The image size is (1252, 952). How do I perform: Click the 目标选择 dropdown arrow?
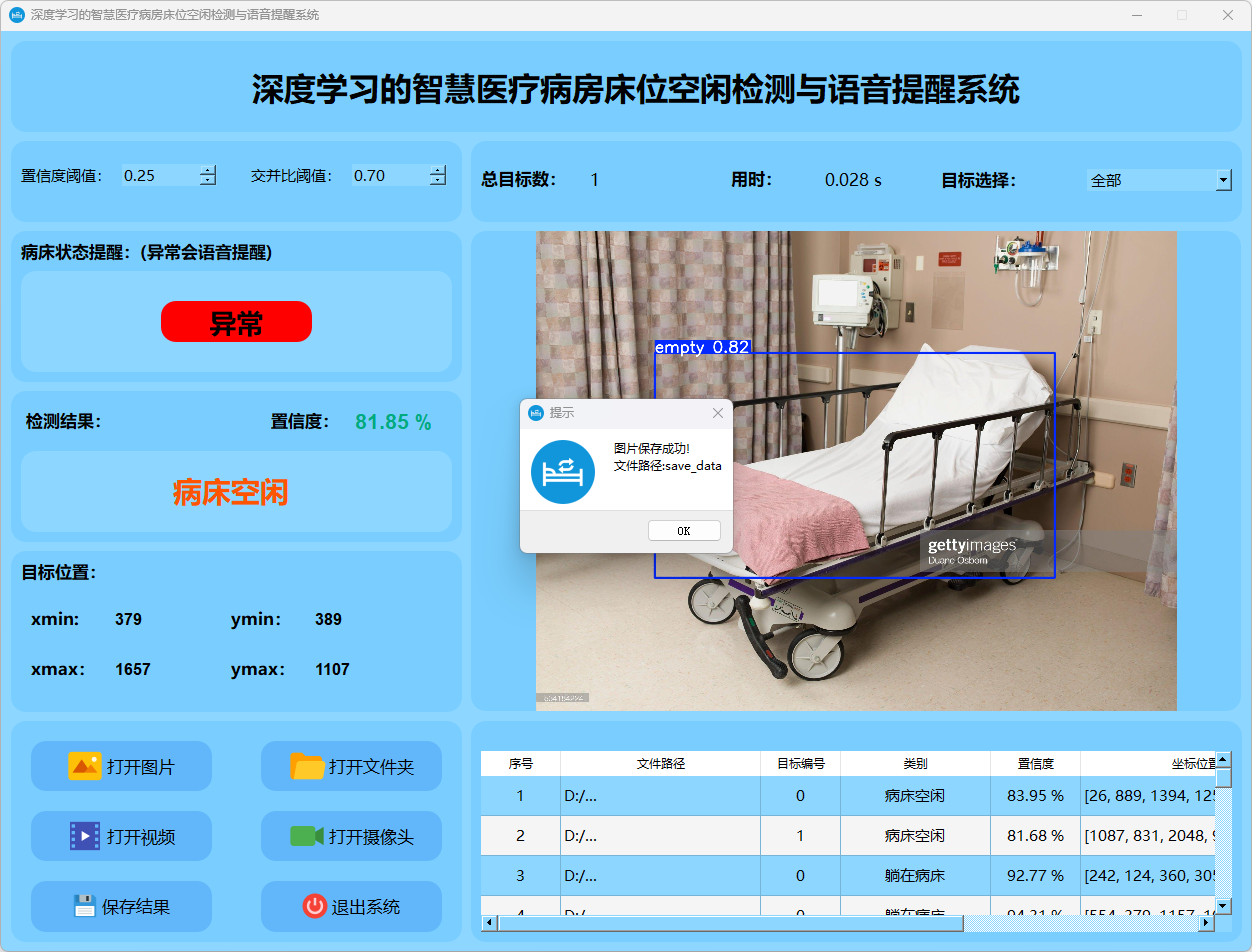1223,180
